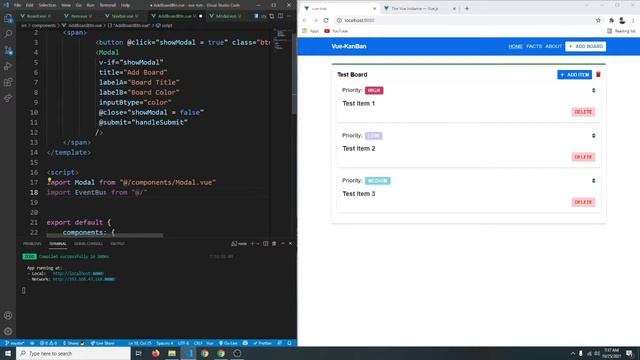Switch to the Output panel tab
The height and width of the screenshot is (360, 640).
tap(118, 244)
